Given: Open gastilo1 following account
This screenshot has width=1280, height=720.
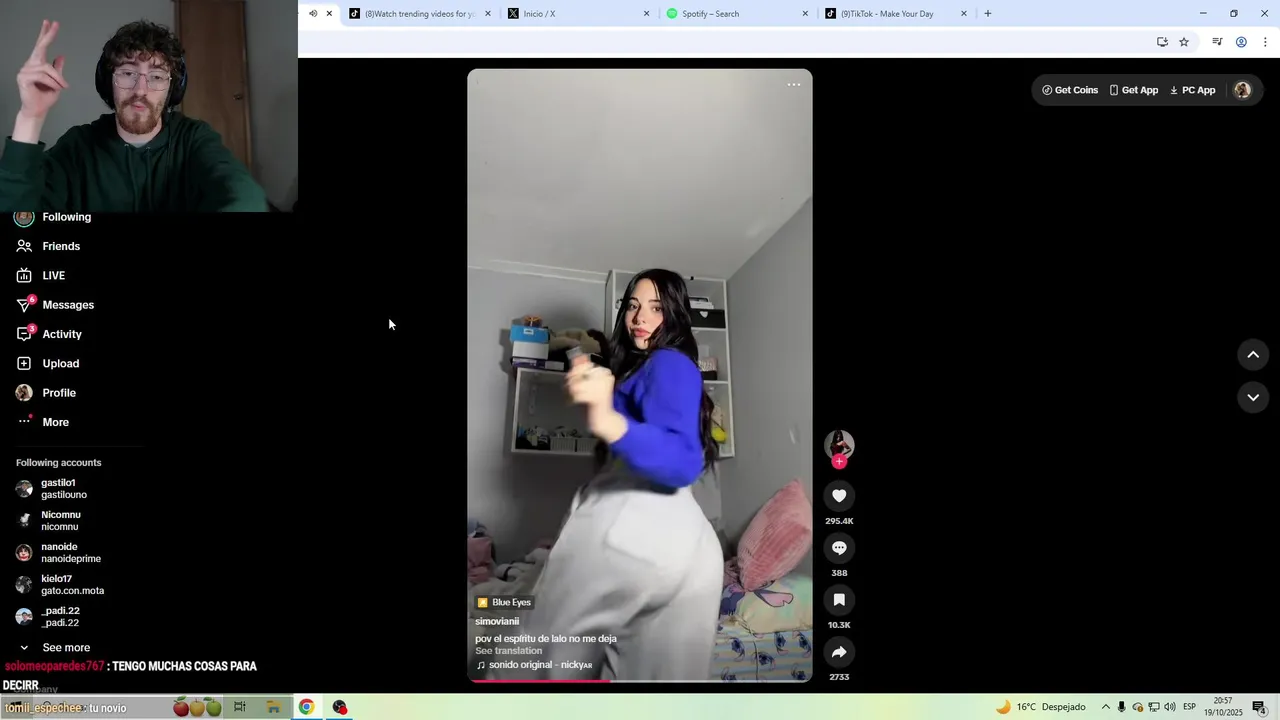Looking at the screenshot, I should click(x=52, y=489).
